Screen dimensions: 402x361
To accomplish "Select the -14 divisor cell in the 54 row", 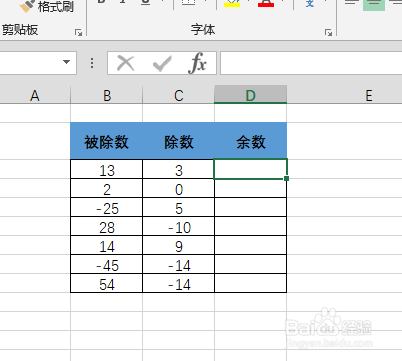I will pyautogui.click(x=178, y=283).
